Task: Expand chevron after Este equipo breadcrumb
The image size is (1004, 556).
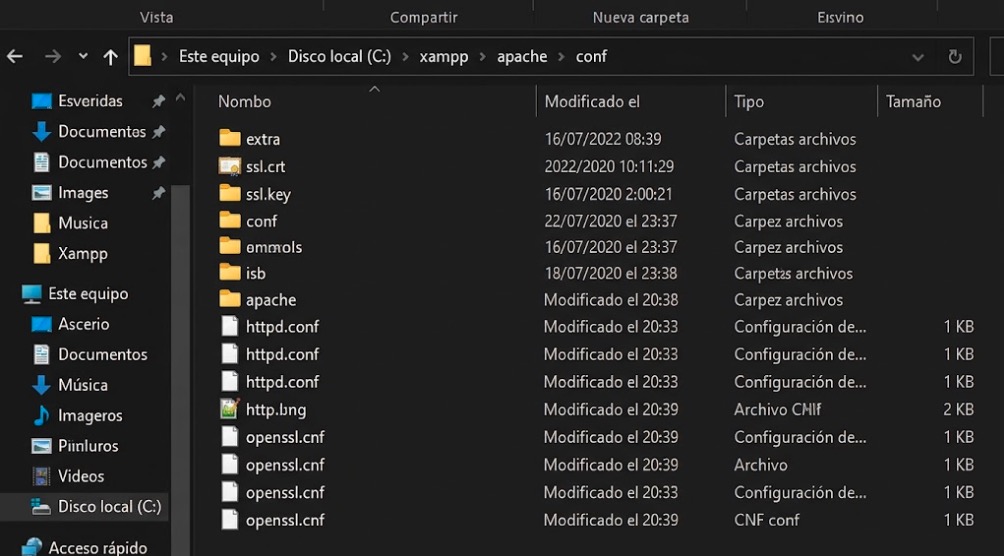Action: click(273, 57)
